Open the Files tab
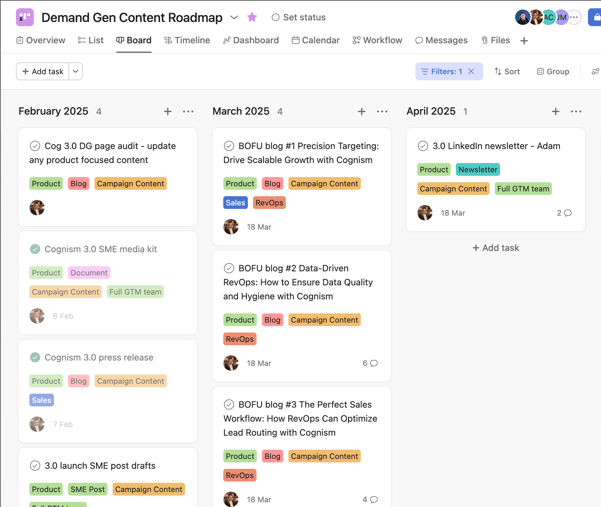 (x=496, y=40)
